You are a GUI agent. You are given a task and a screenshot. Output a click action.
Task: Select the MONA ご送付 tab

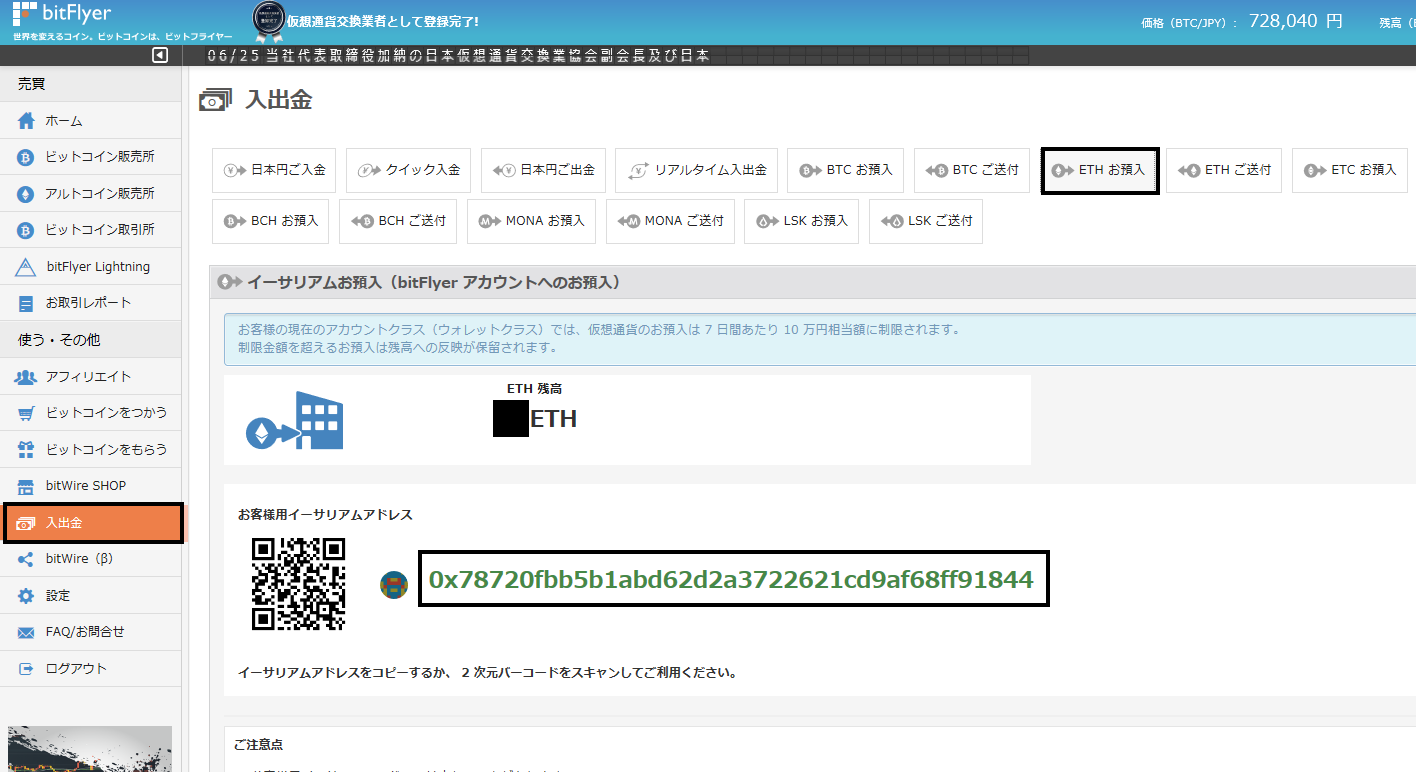click(669, 221)
